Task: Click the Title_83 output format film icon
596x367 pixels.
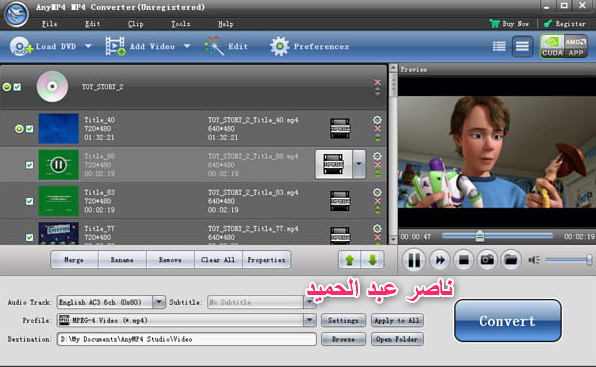Action: pyautogui.click(x=340, y=201)
